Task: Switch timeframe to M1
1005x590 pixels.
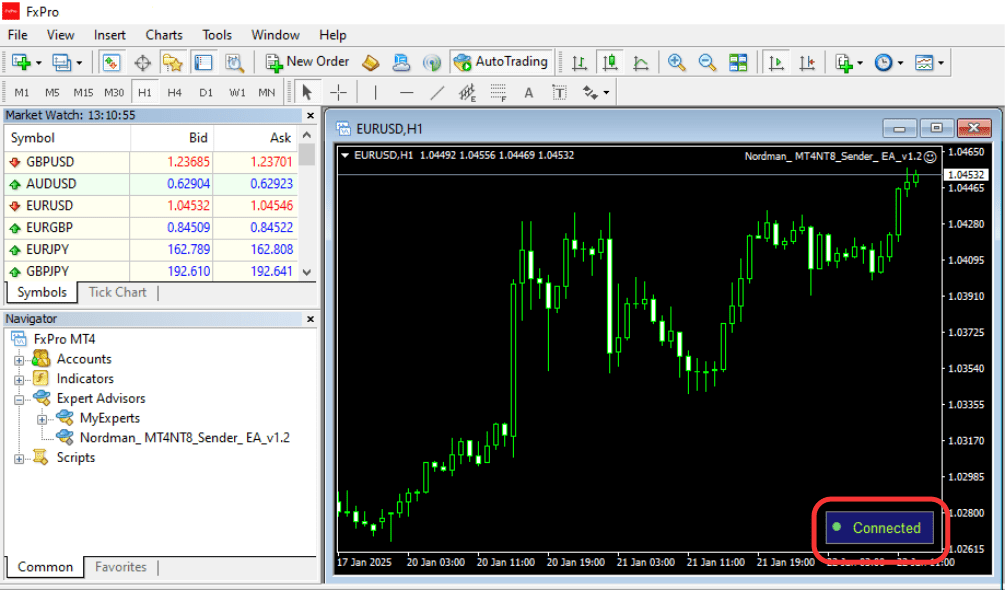Action: pyautogui.click(x=22, y=92)
